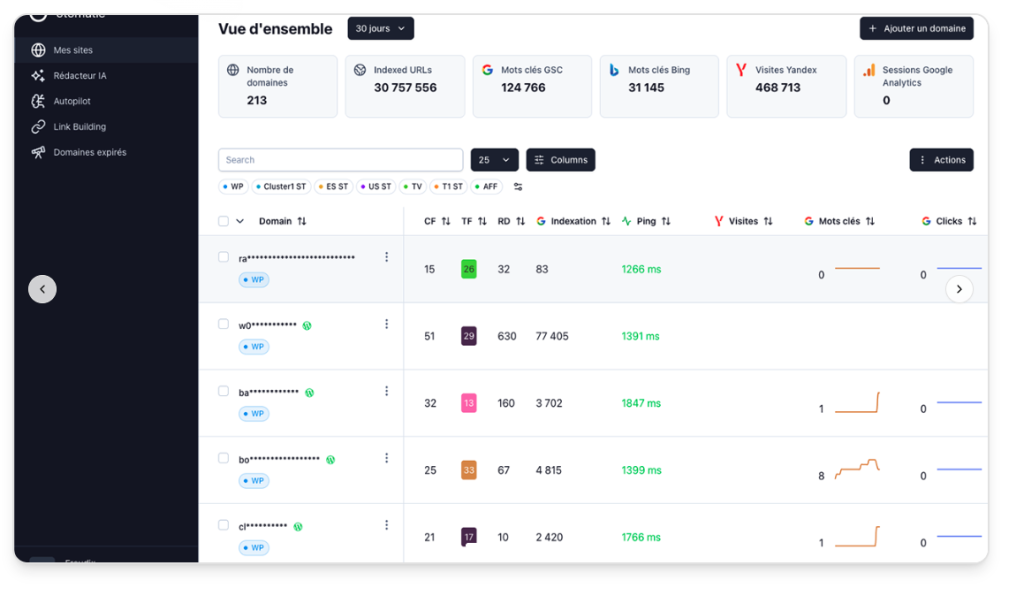The width and height of the screenshot is (1024, 611).
Task: Click the orange TF 33 badge
Action: pyautogui.click(x=469, y=470)
